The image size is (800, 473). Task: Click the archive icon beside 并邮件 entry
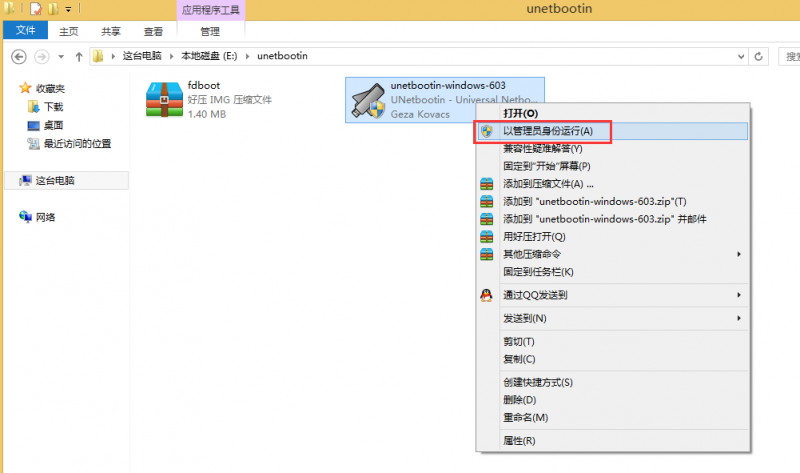[x=487, y=219]
